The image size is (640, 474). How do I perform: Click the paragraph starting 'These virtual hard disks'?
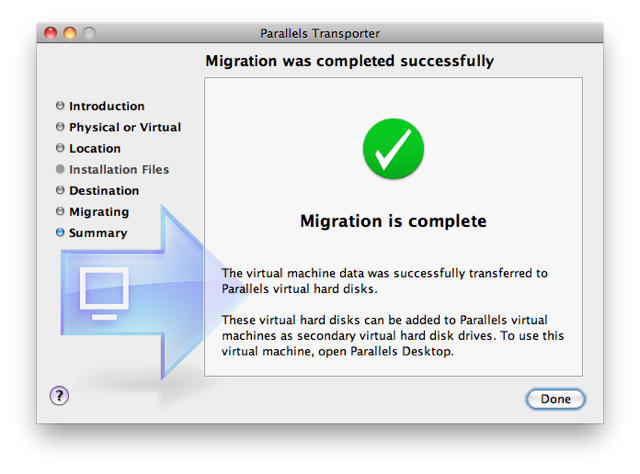393,336
